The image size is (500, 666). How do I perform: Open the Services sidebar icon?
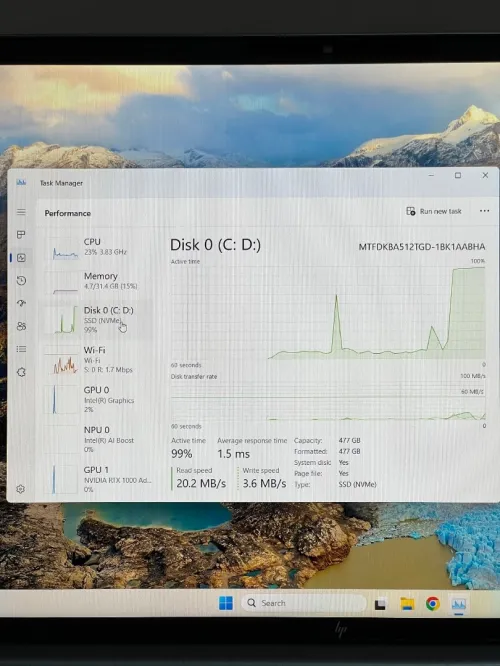(21, 372)
